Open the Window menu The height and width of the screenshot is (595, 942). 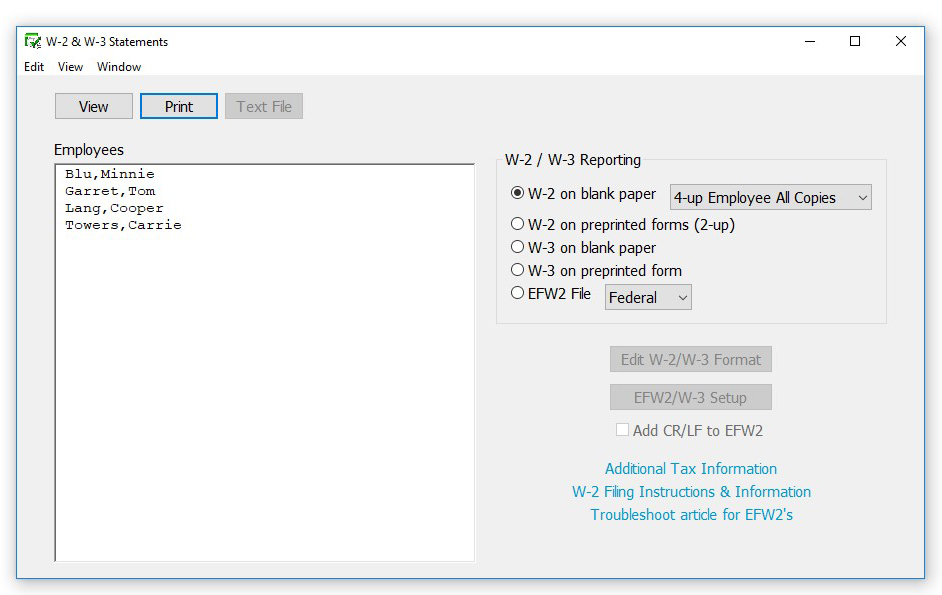(x=118, y=67)
